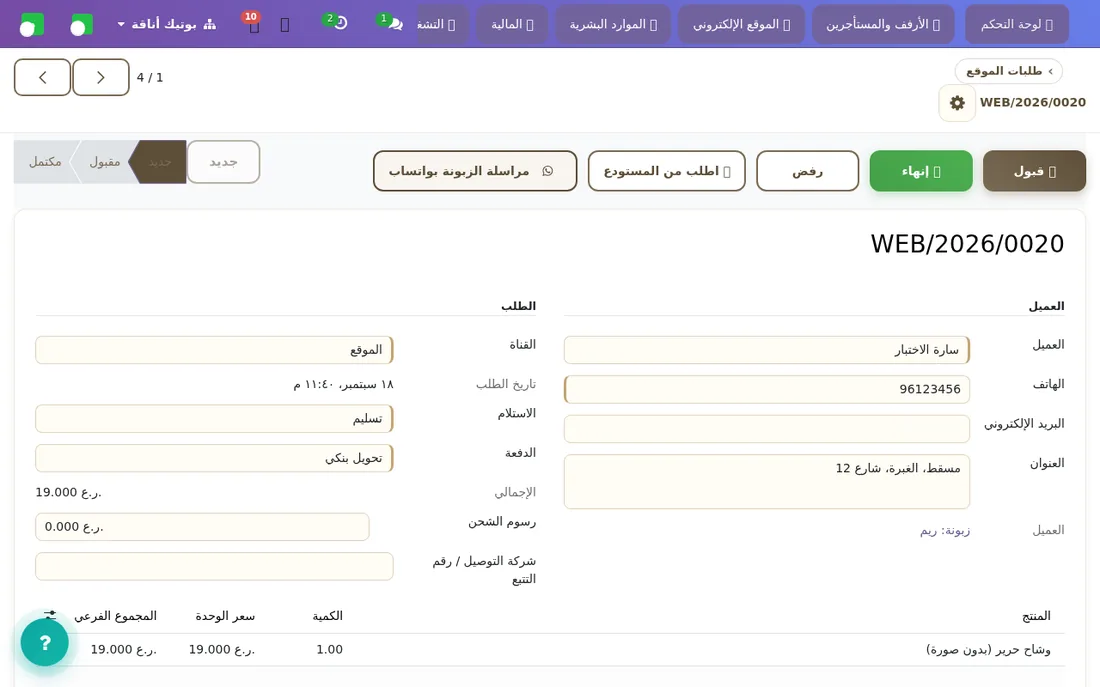Click the سعر الوحدة column header
Viewport: 1100px width, 687px height.
[225, 616]
